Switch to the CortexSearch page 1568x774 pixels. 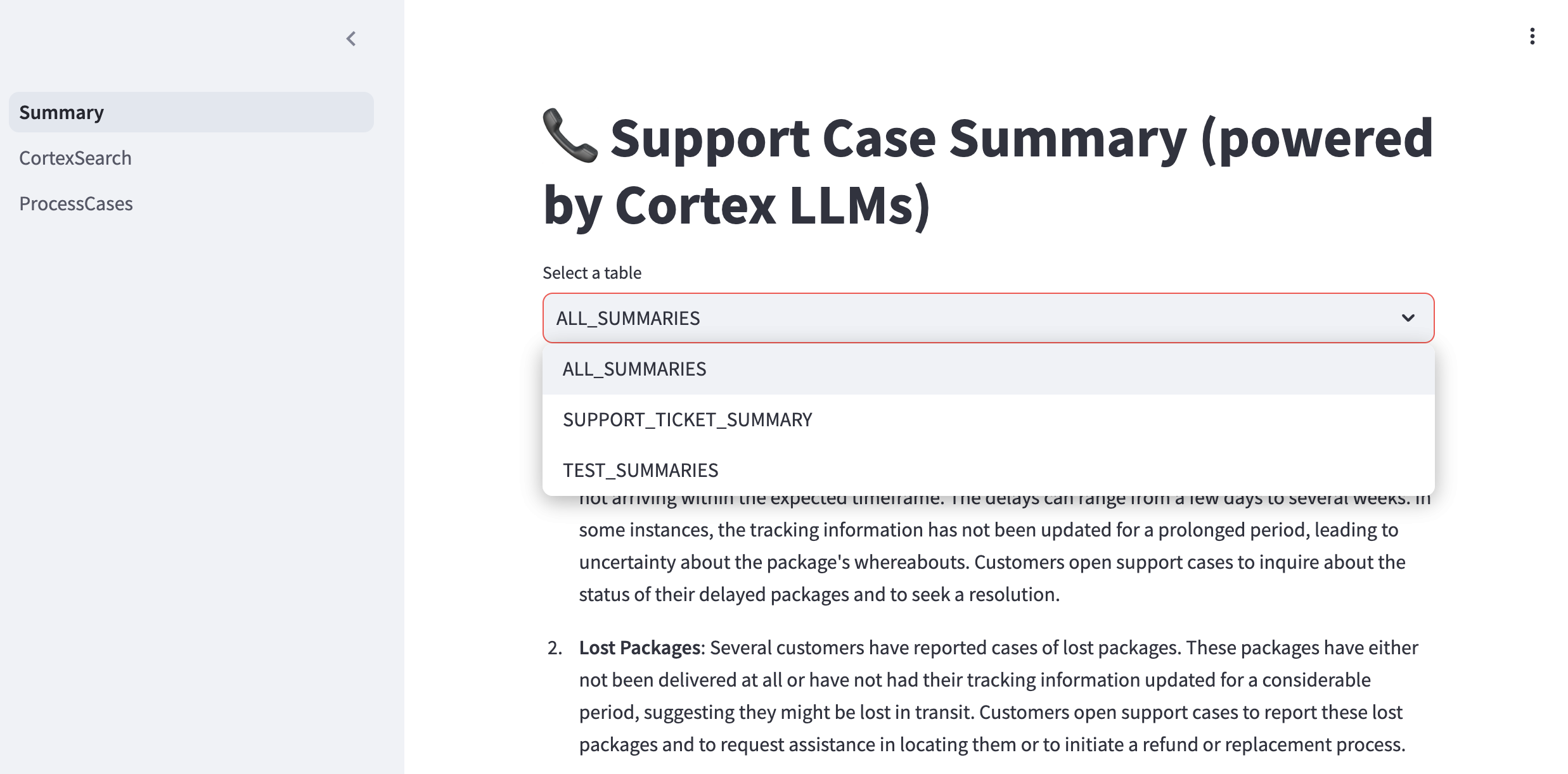click(76, 158)
